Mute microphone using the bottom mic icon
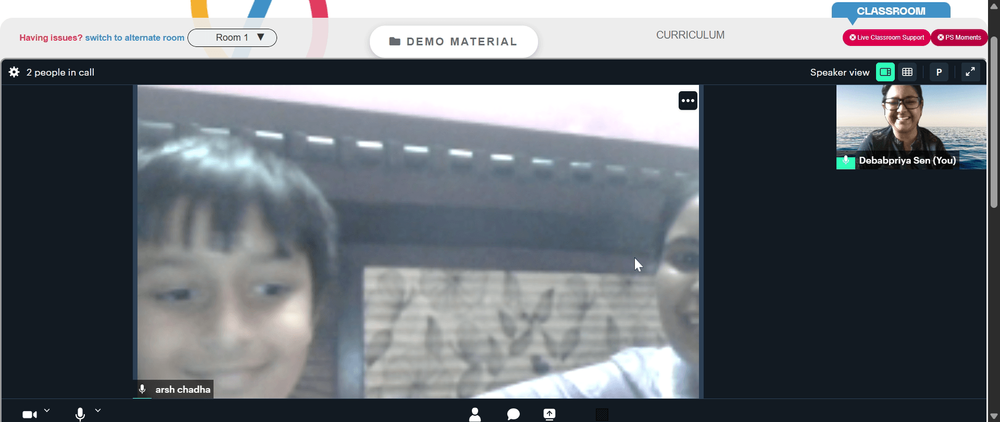 tap(80, 414)
